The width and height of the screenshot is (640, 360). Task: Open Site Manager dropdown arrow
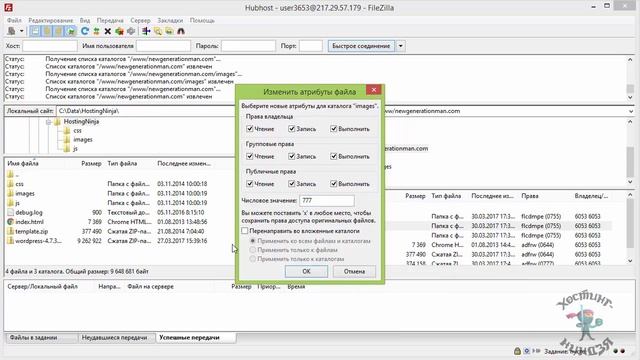click(x=22, y=31)
